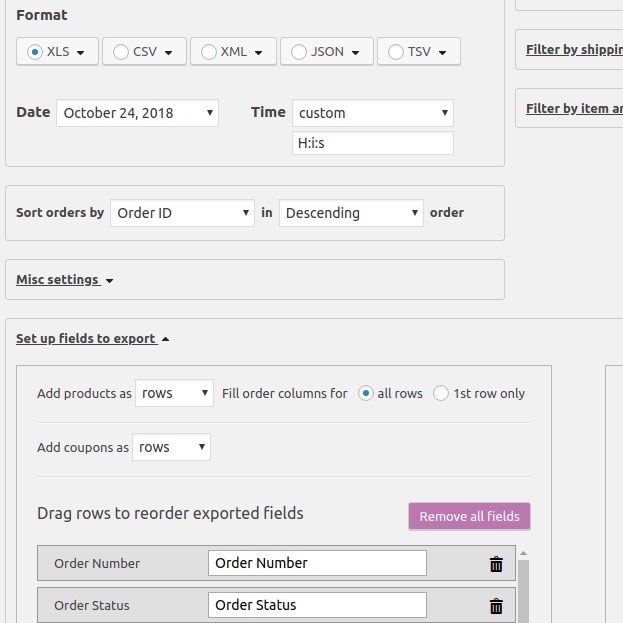This screenshot has width=623, height=623.
Task: Select all rows radio option
Action: [366, 393]
